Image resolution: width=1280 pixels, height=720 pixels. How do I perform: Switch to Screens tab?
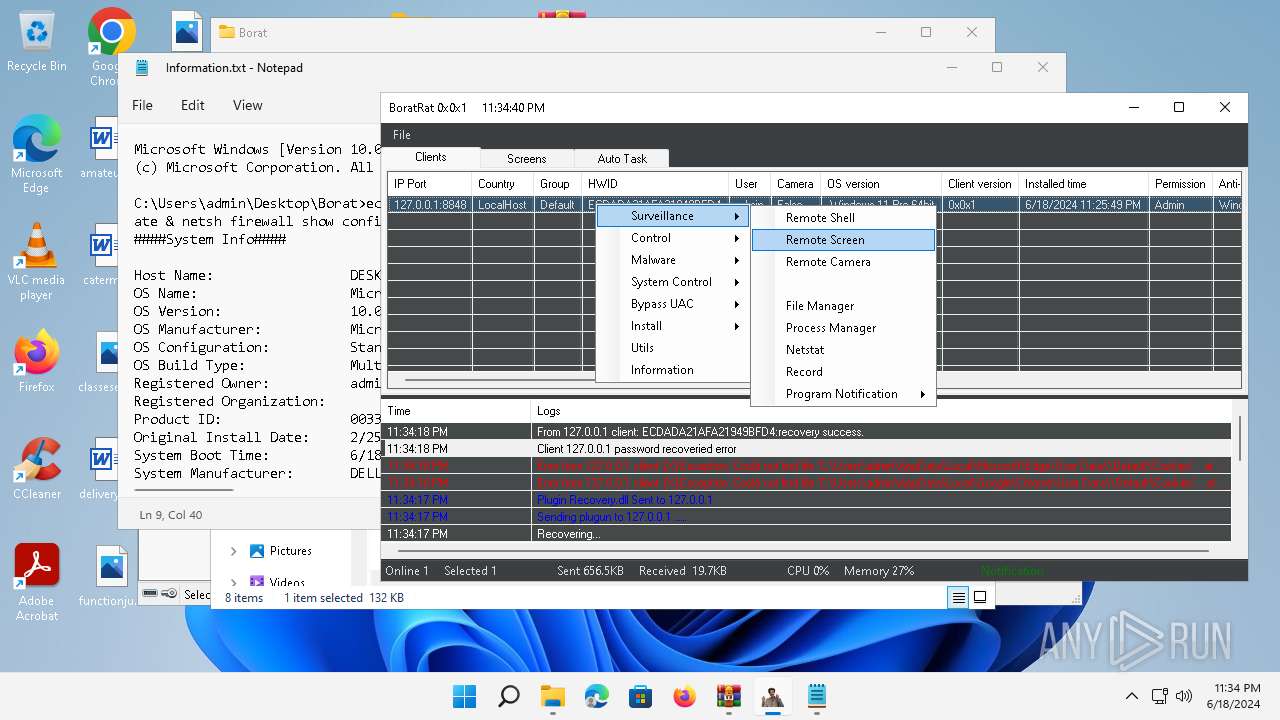[527, 158]
